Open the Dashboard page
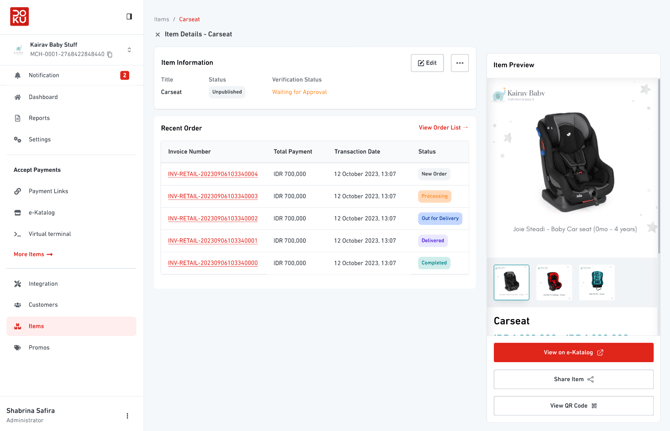Viewport: 670px width, 431px height. pos(43,97)
